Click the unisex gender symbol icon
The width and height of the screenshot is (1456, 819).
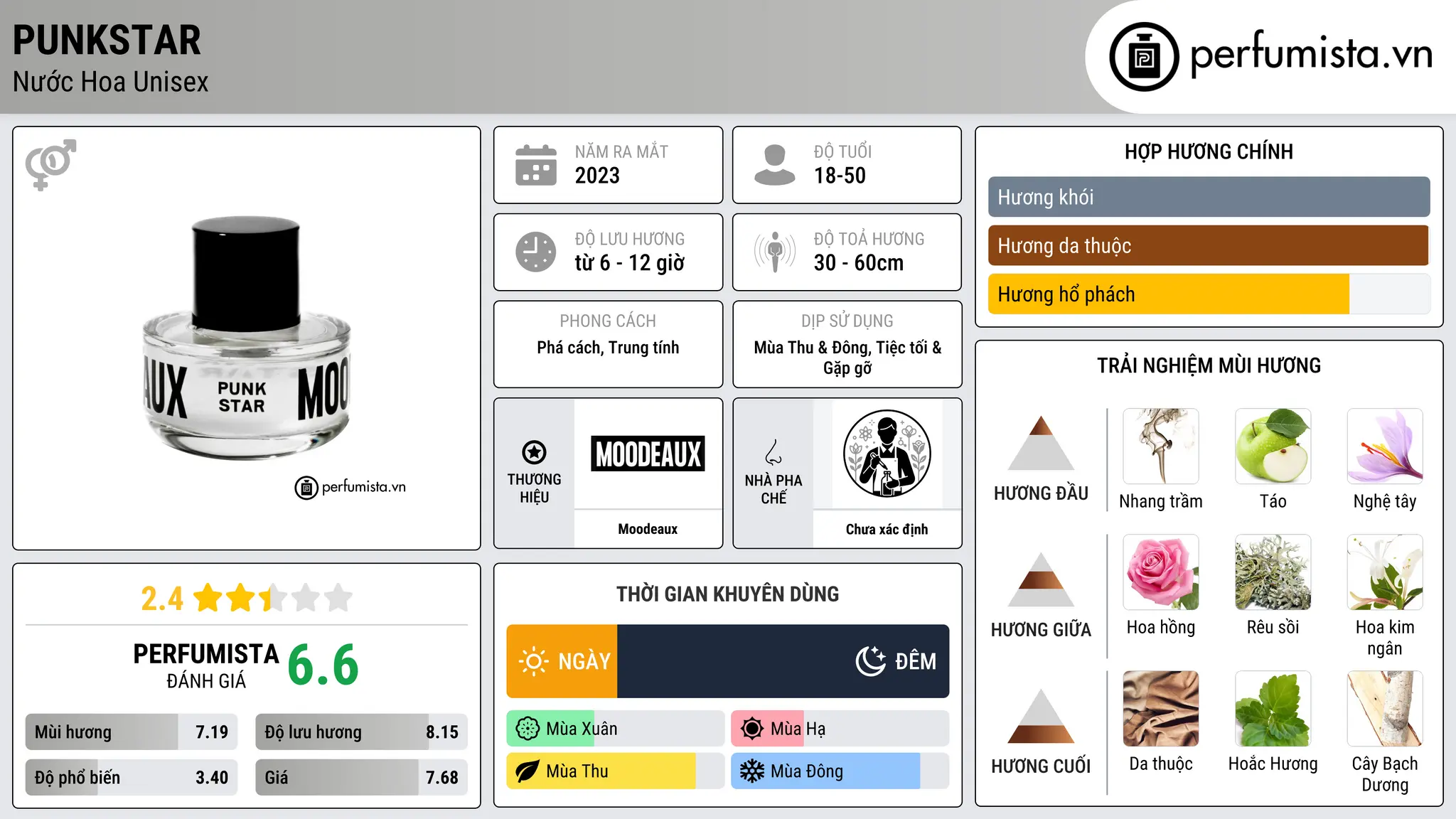point(50,164)
